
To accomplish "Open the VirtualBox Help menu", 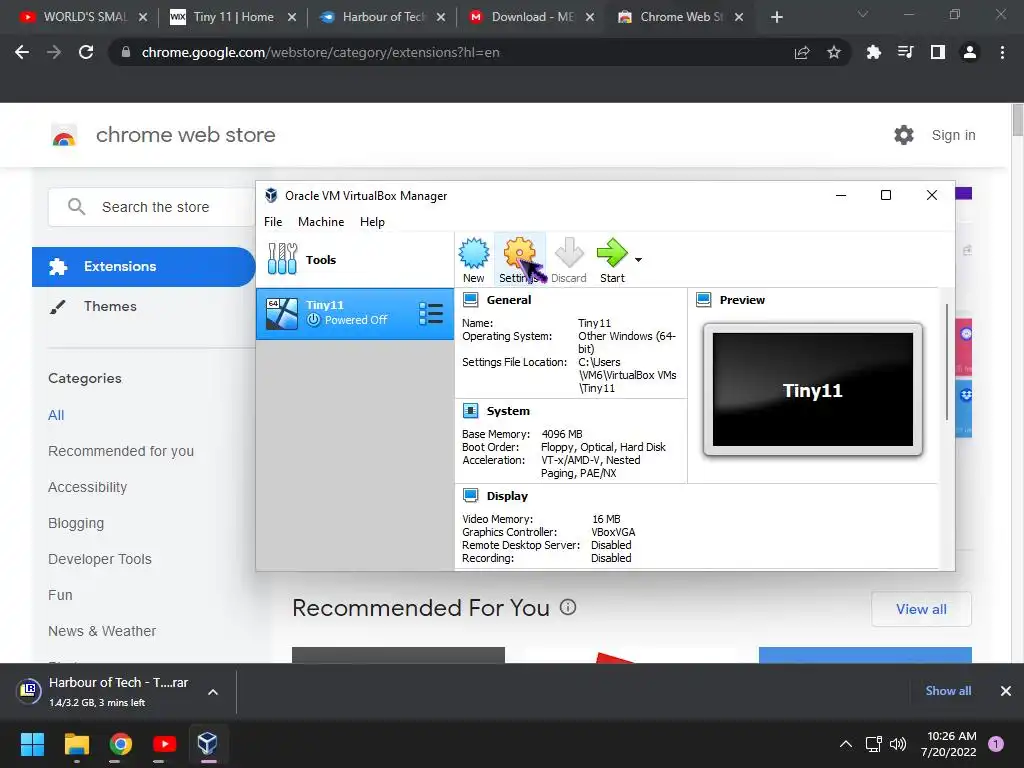I will pyautogui.click(x=372, y=222).
